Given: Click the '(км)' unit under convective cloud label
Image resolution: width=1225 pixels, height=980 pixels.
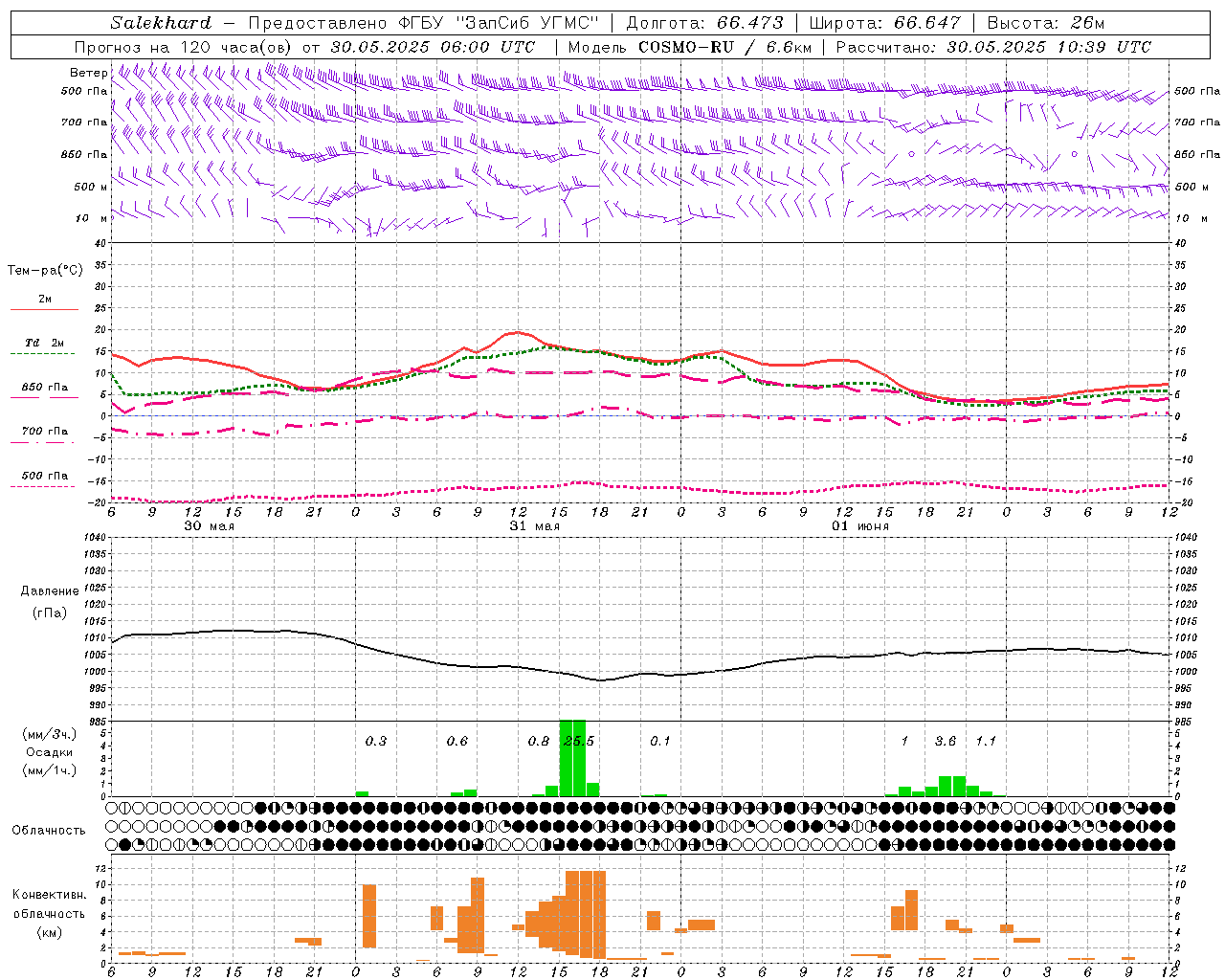Looking at the screenshot, I should (50, 932).
